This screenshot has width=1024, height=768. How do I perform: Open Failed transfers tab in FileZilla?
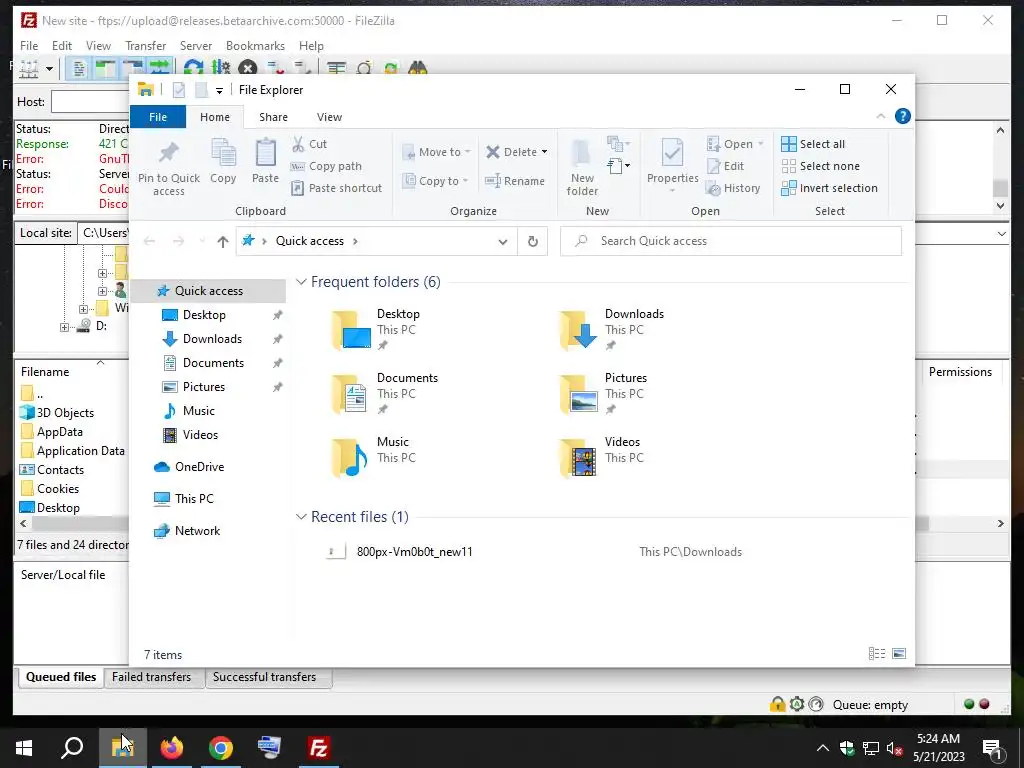coord(152,677)
